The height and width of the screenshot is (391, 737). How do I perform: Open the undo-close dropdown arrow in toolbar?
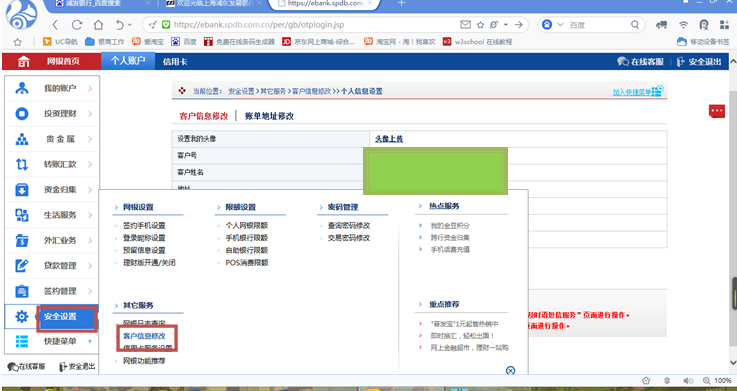coord(130,25)
